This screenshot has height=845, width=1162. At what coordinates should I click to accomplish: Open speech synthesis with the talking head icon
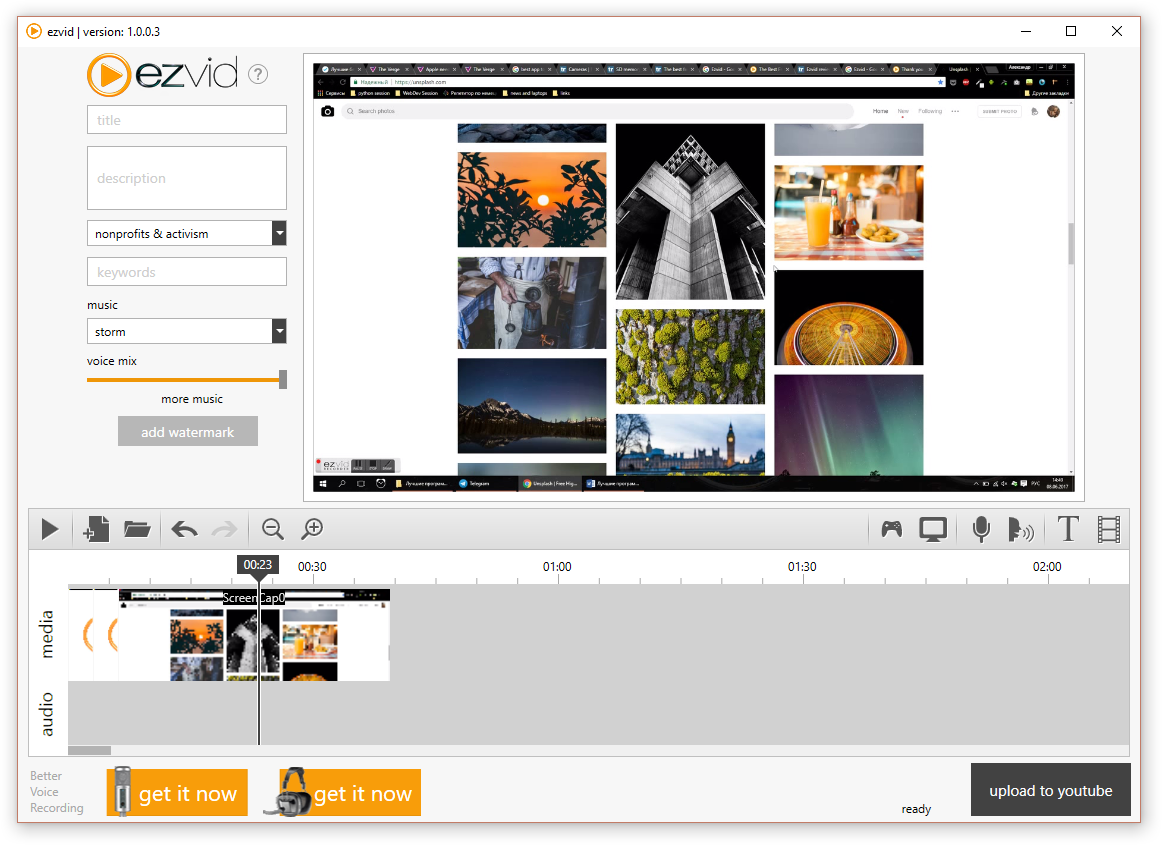[1020, 529]
